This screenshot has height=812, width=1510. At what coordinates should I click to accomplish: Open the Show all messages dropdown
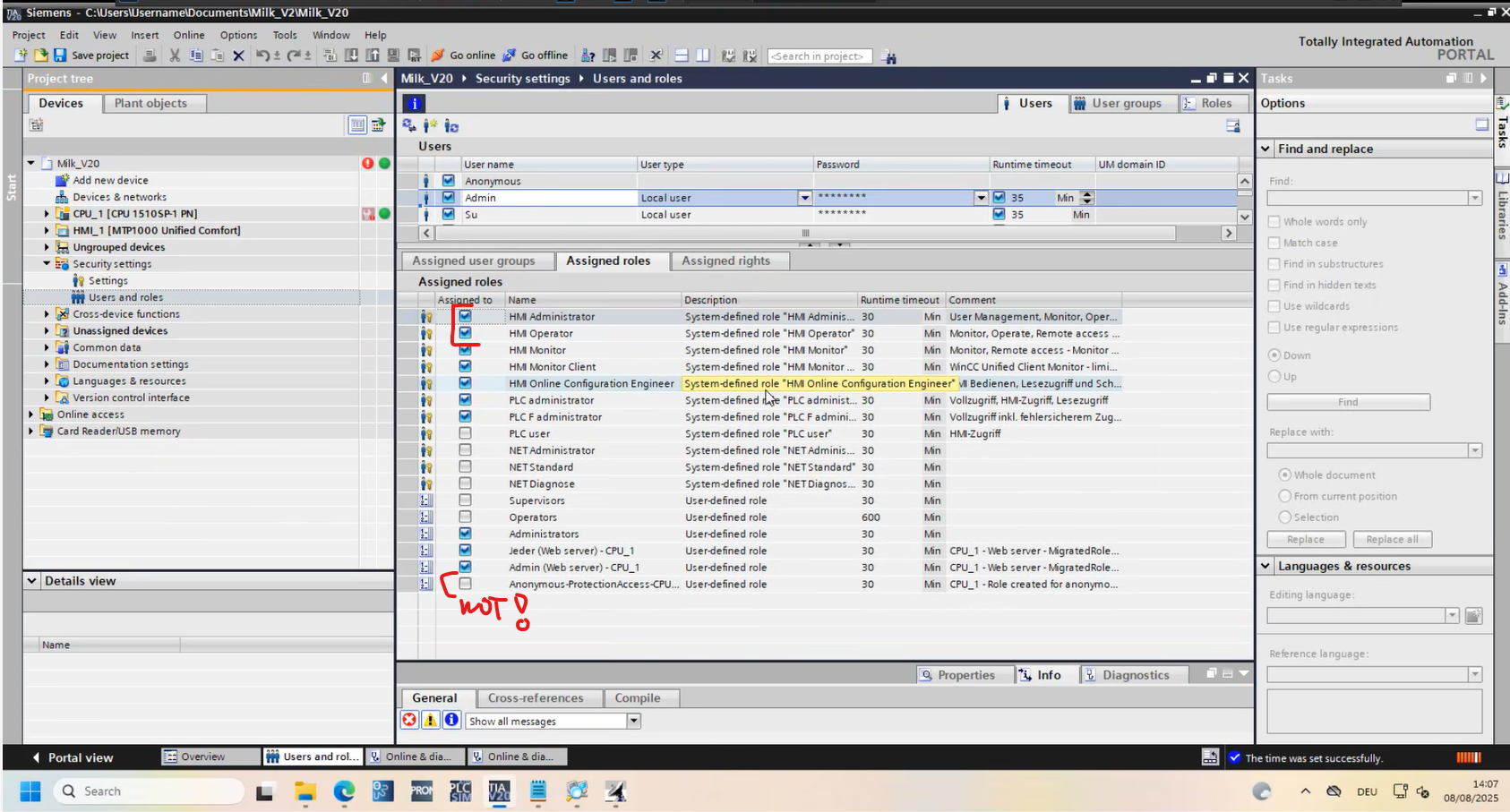(x=633, y=721)
